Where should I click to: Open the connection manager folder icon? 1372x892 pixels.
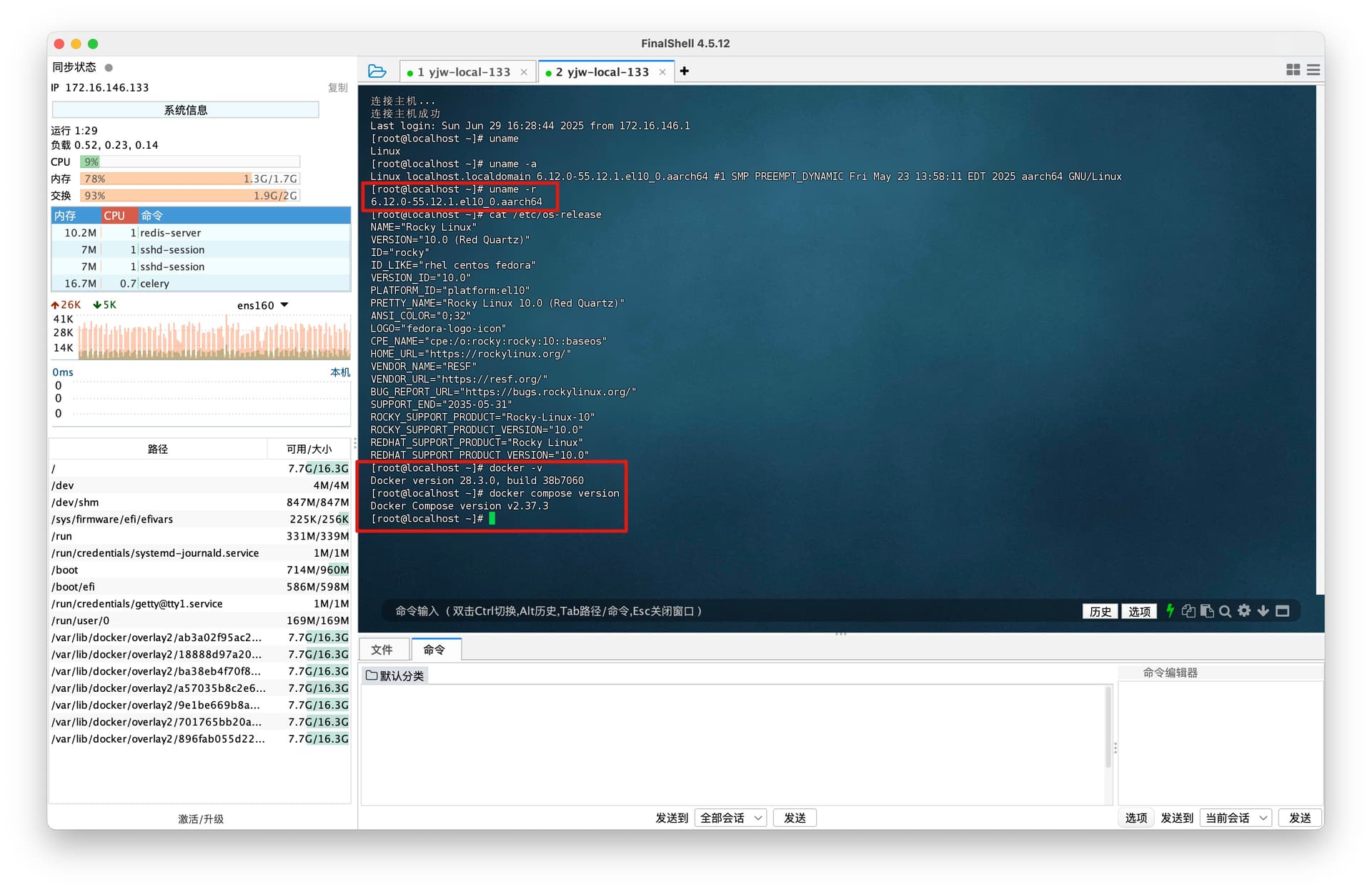[x=377, y=71]
